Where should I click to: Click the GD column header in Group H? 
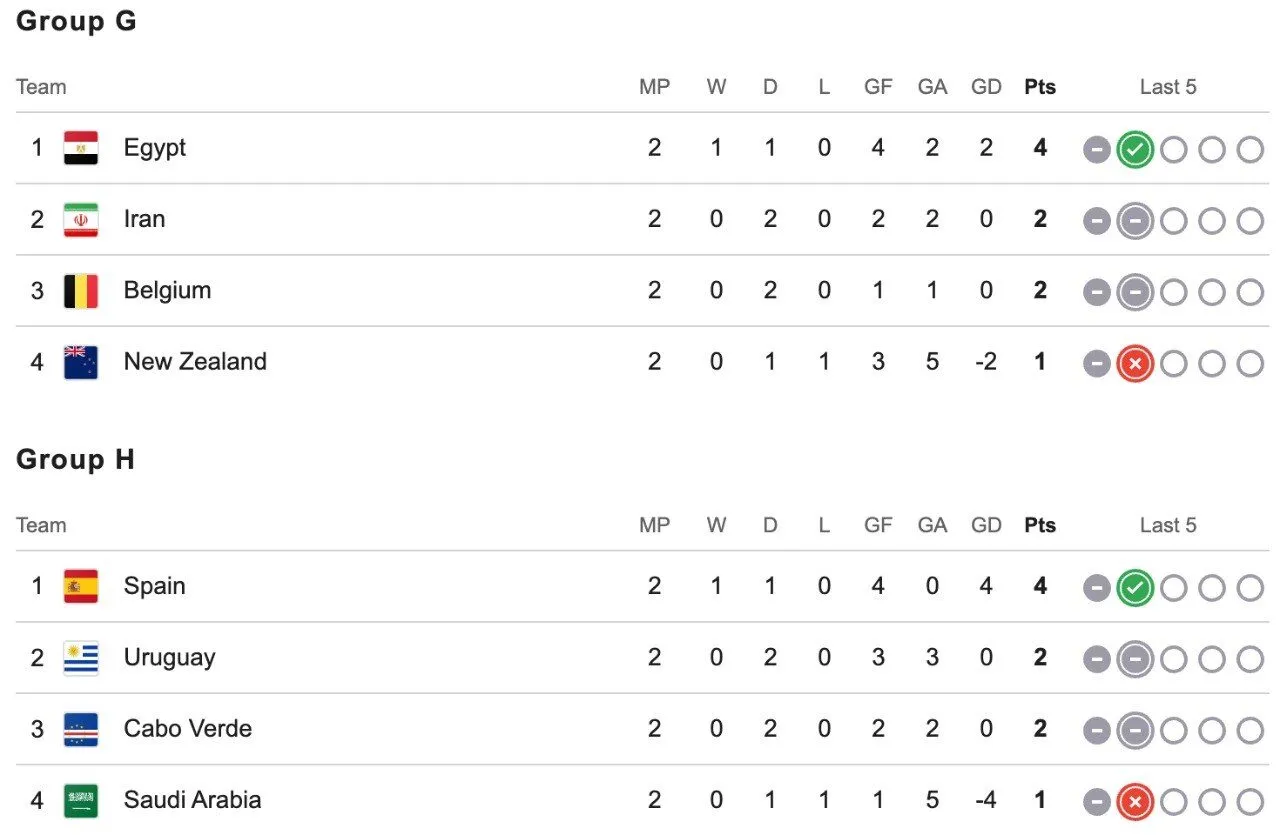(x=986, y=525)
